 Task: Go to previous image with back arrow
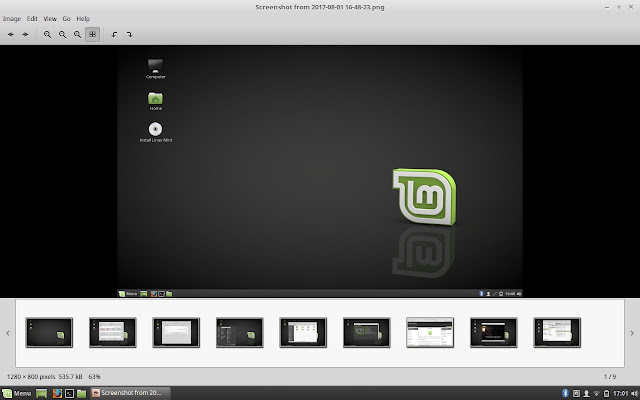pyautogui.click(x=11, y=35)
